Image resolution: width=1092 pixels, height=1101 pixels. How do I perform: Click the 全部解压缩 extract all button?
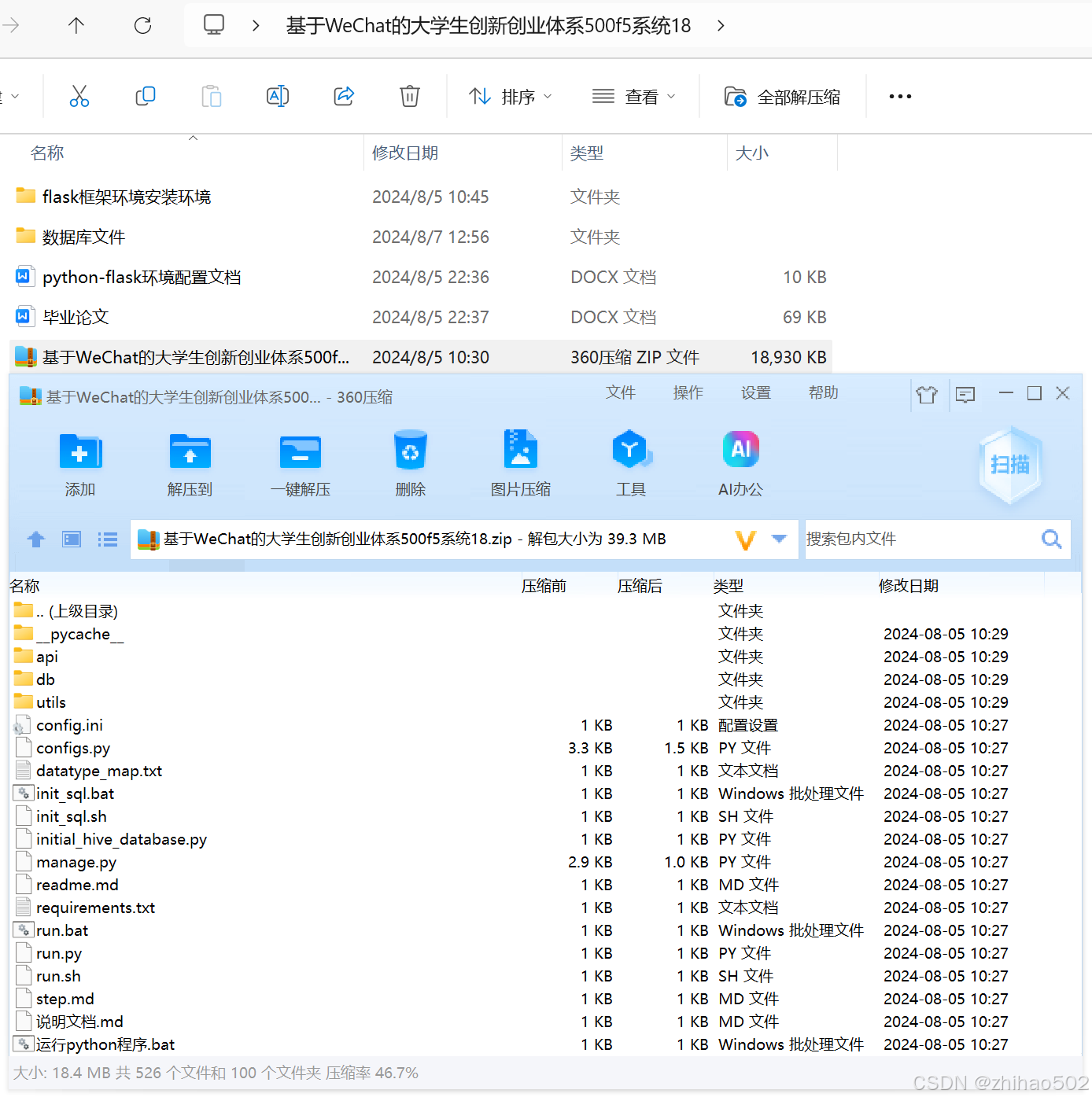pyautogui.click(x=783, y=96)
